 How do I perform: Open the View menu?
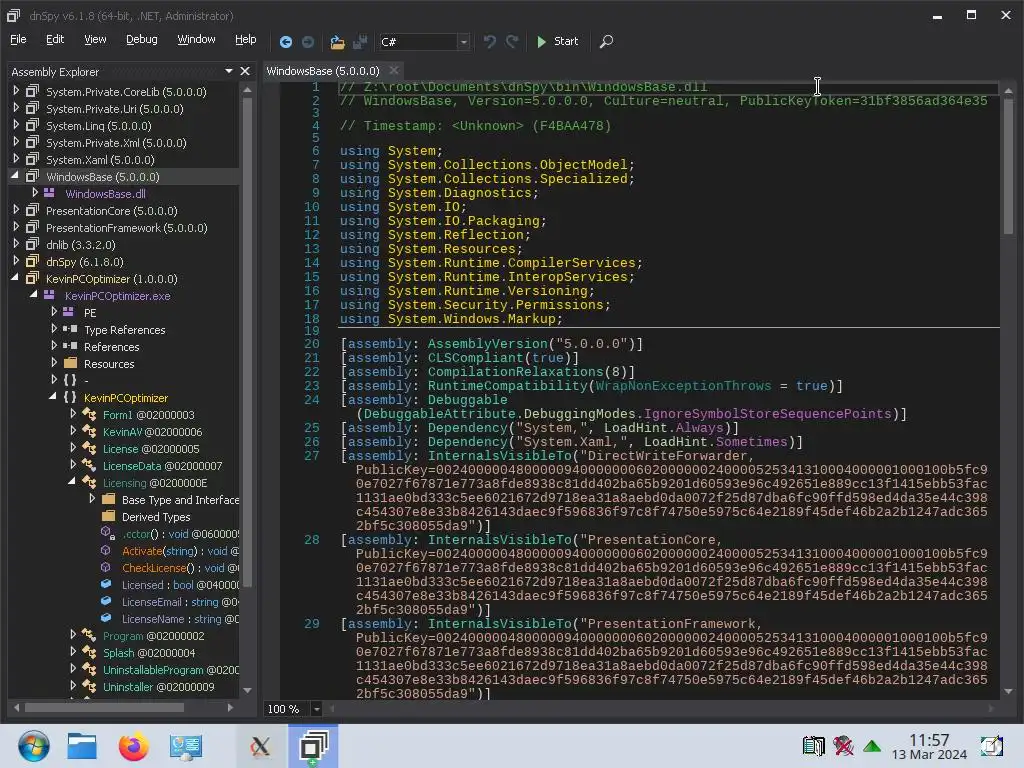[95, 39]
